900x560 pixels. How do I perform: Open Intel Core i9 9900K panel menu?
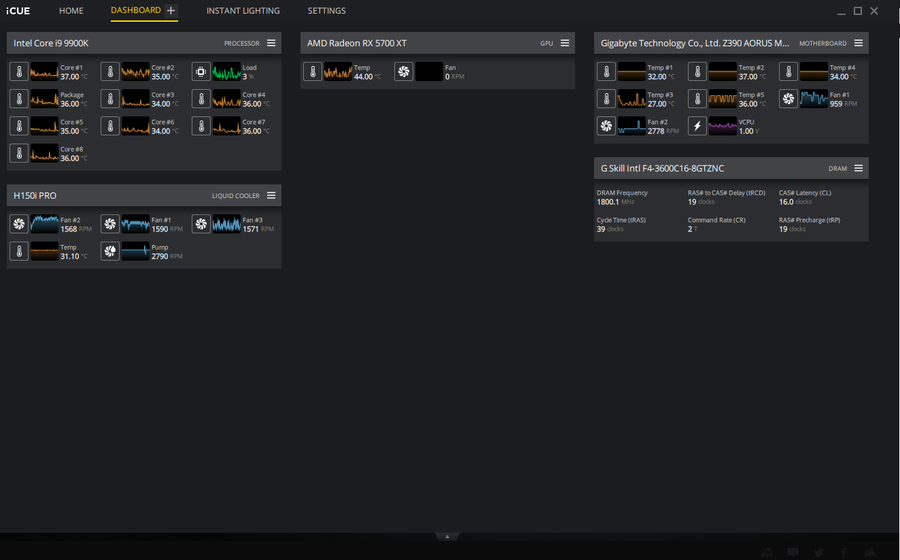(271, 43)
